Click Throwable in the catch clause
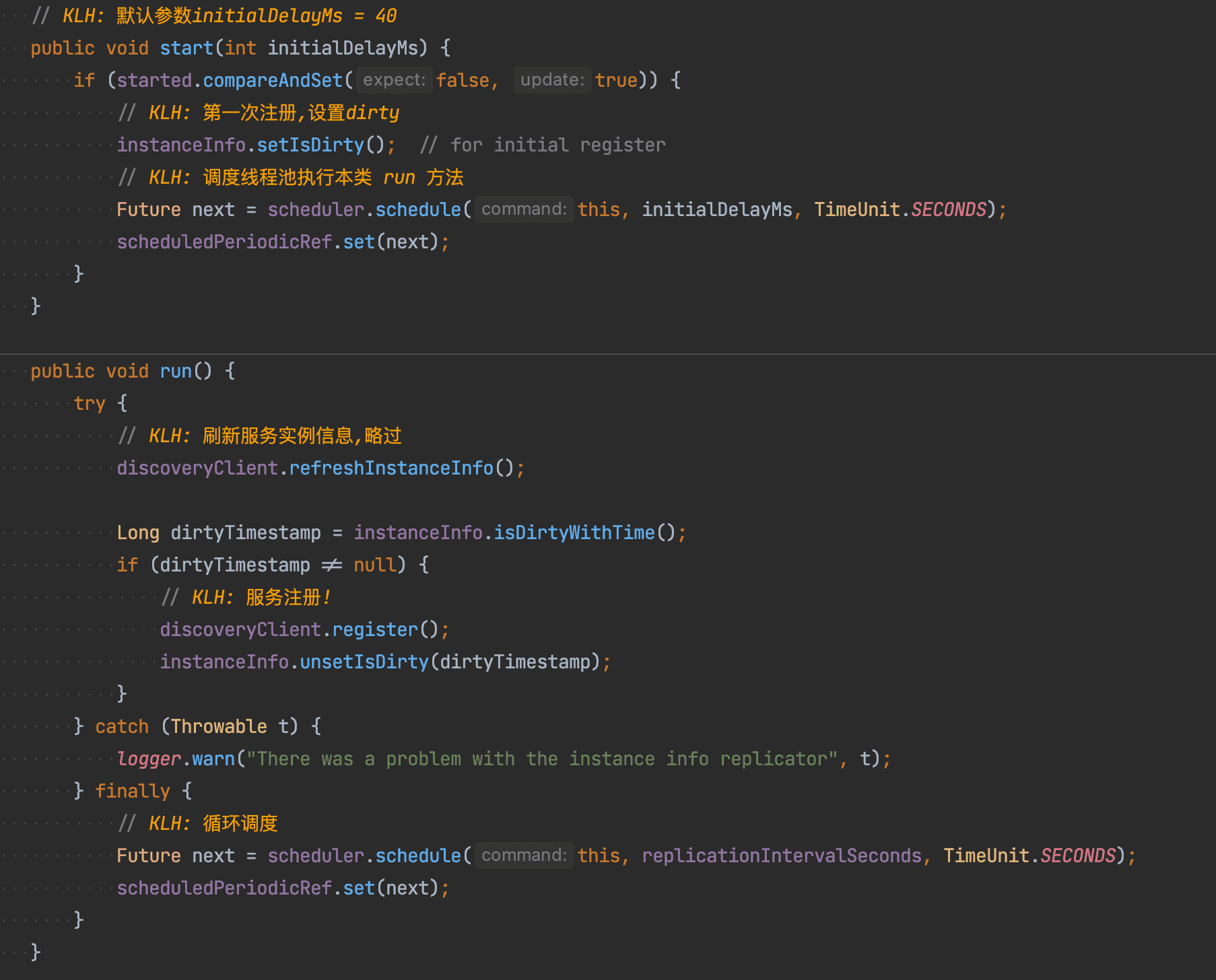Screen dimensions: 1216x980 219,726
